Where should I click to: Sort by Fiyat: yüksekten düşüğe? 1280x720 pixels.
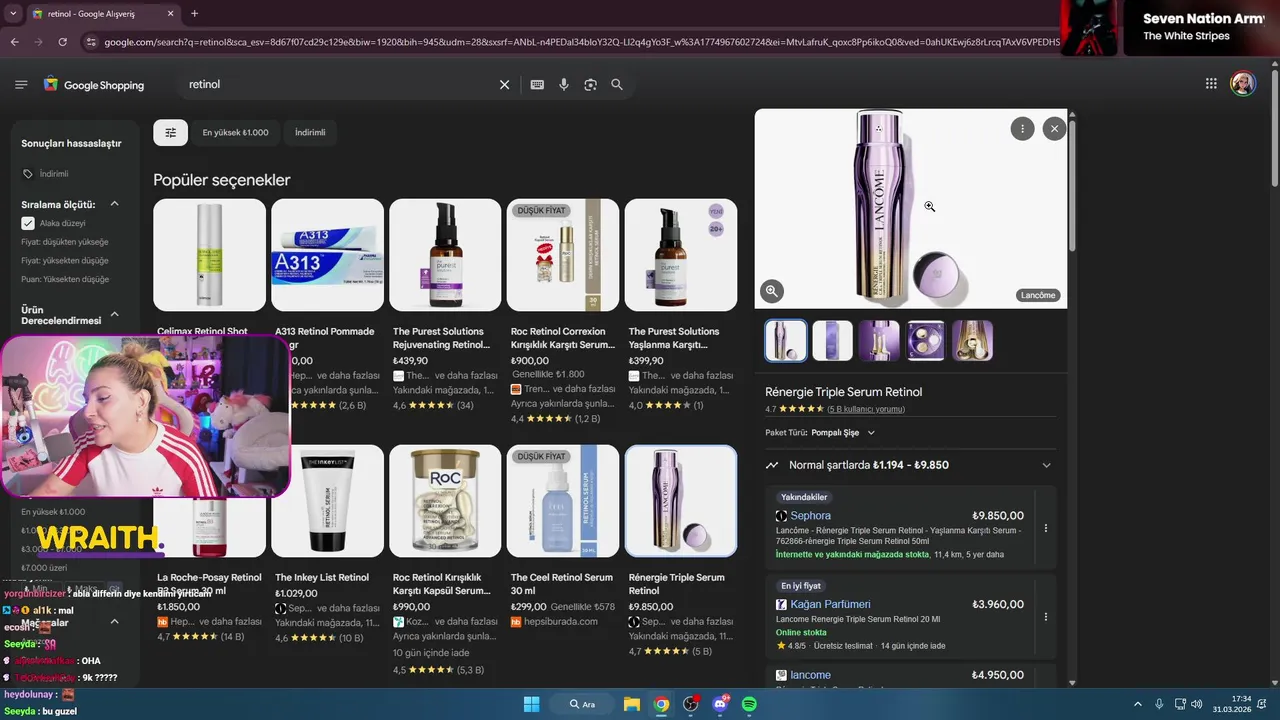click(65, 261)
